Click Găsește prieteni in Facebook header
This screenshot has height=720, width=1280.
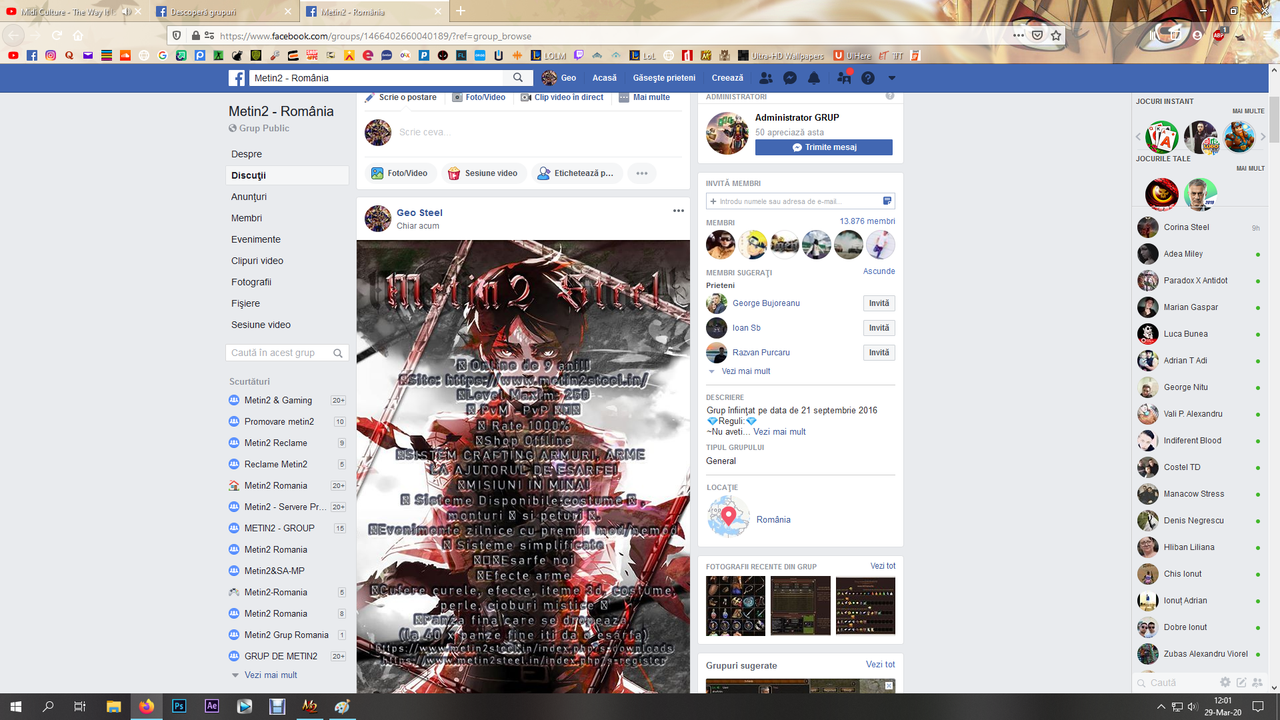[664, 78]
